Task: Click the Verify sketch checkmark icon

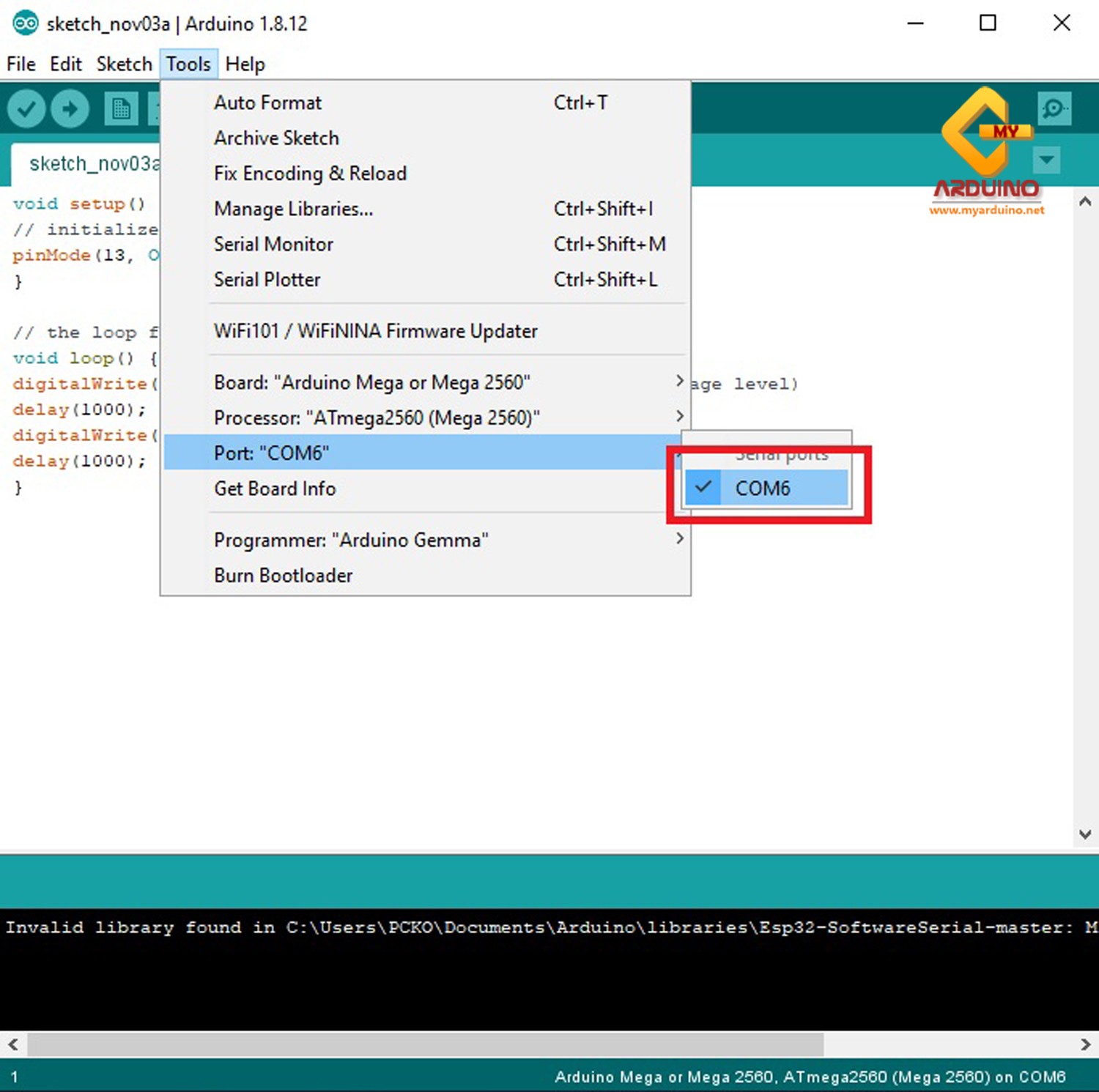Action: [26, 108]
